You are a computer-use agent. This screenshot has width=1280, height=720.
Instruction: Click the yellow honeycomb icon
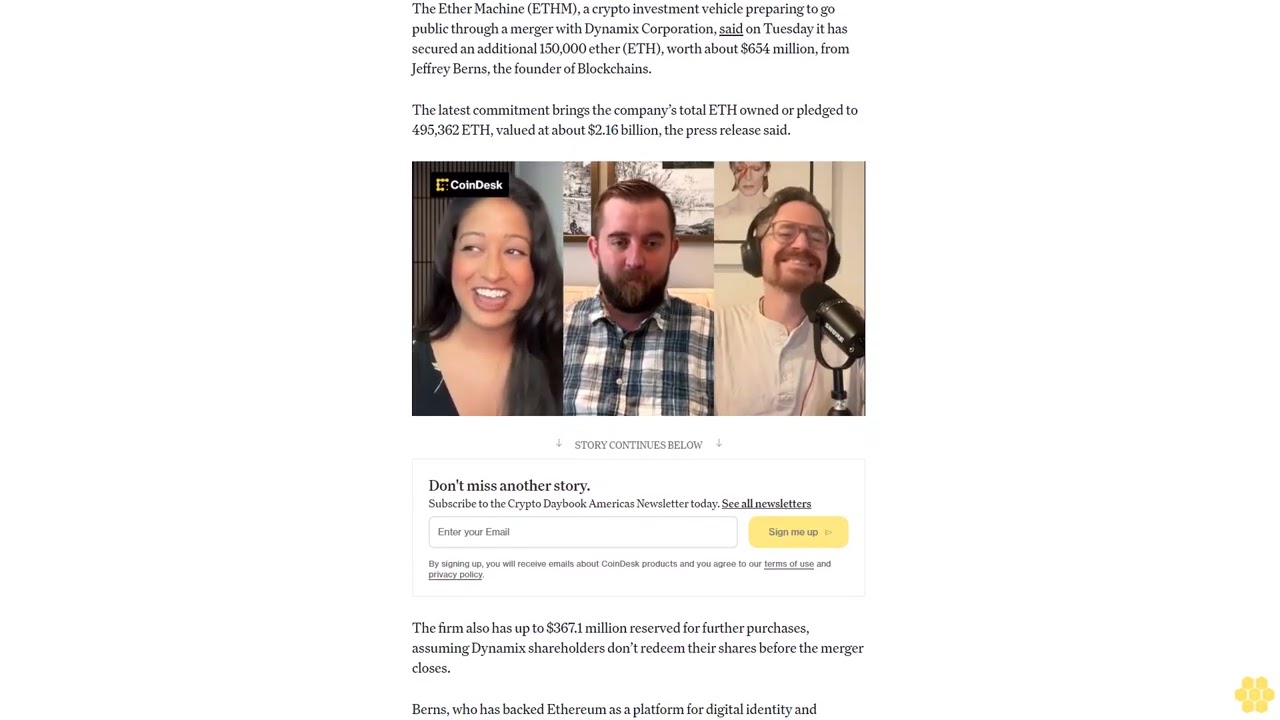pyautogui.click(x=1254, y=693)
